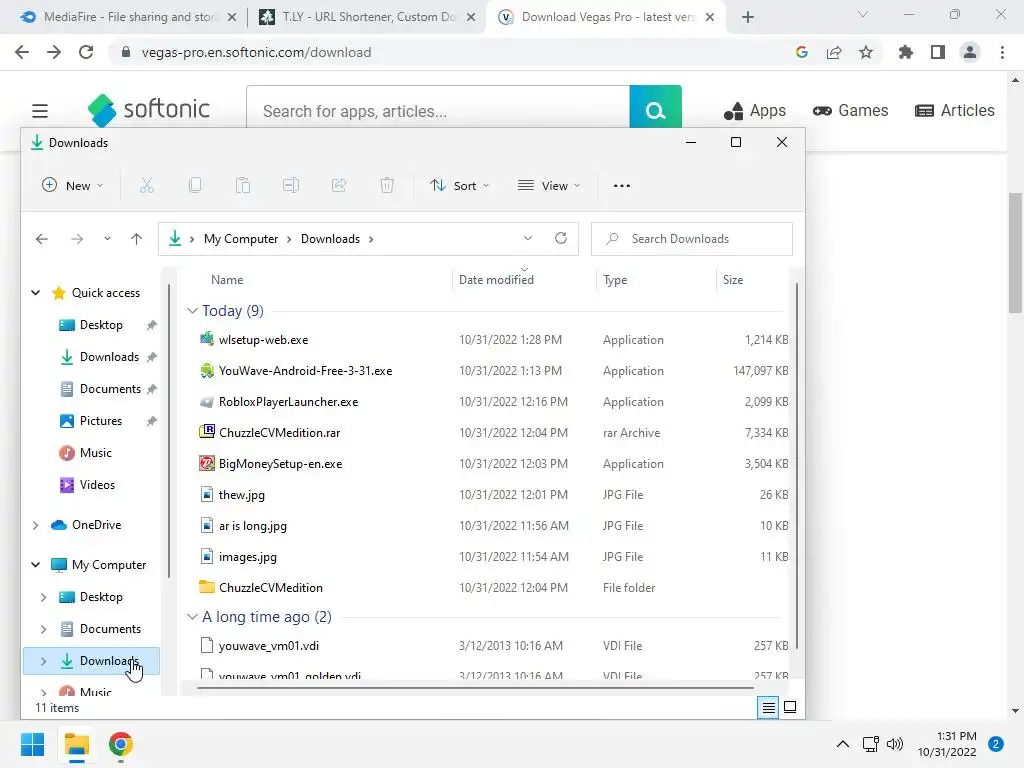
Task: Click the Share icon in Explorer toolbar
Action: [x=339, y=185]
